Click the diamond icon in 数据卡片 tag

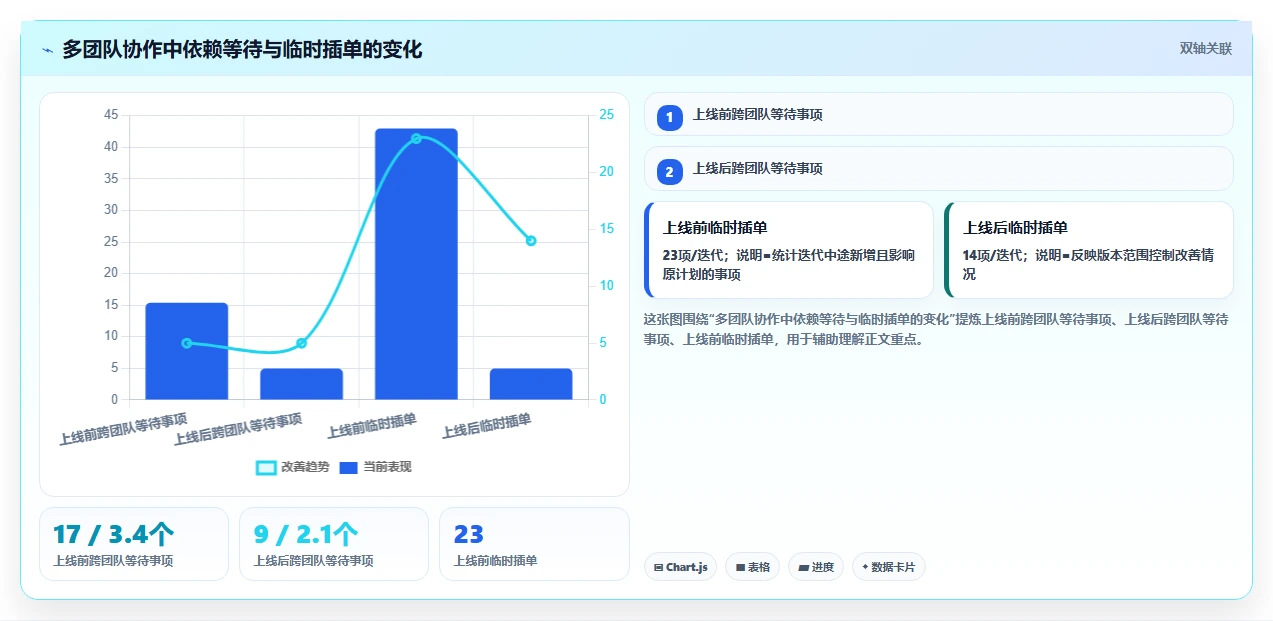(865, 566)
